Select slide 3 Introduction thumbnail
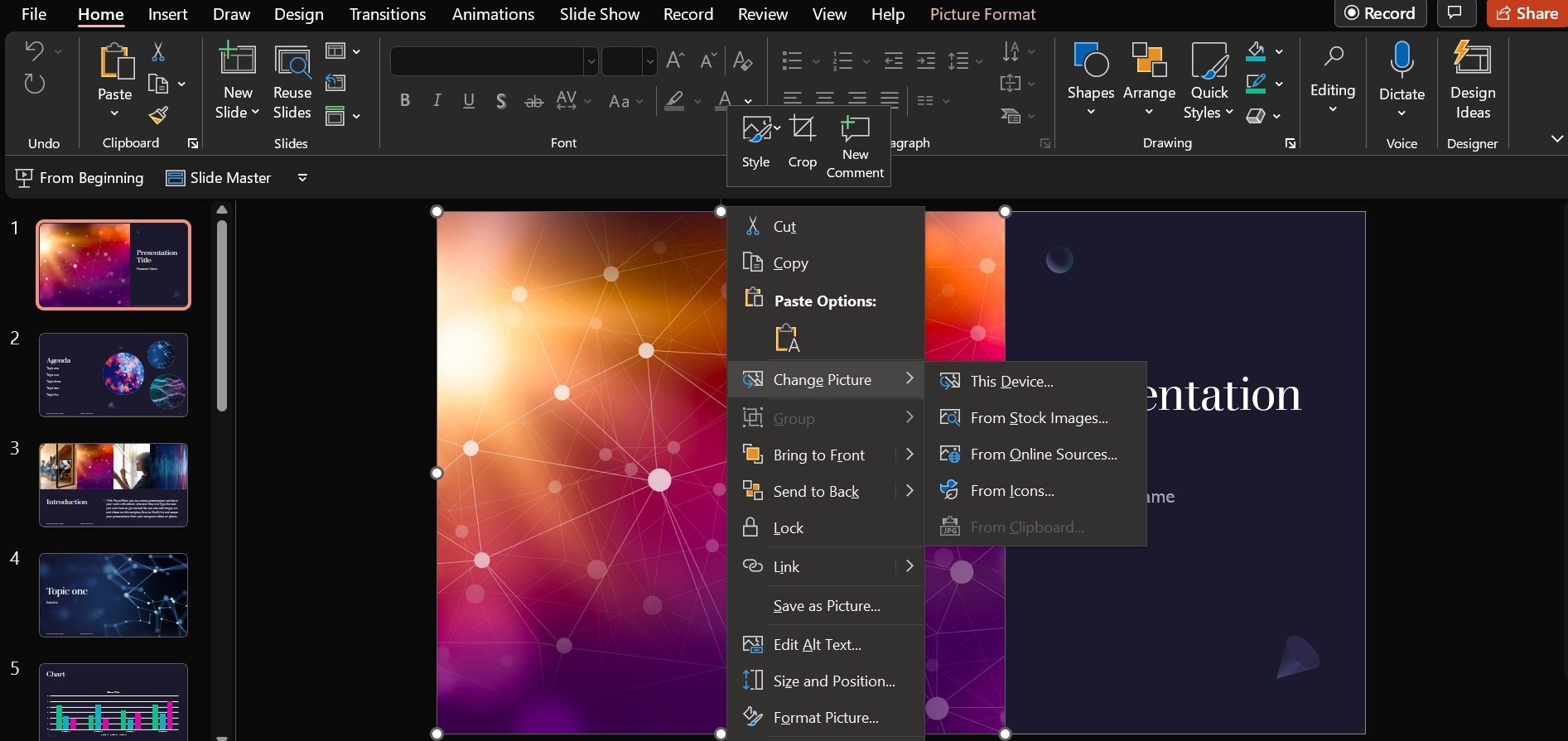The image size is (1568, 741). point(113,485)
